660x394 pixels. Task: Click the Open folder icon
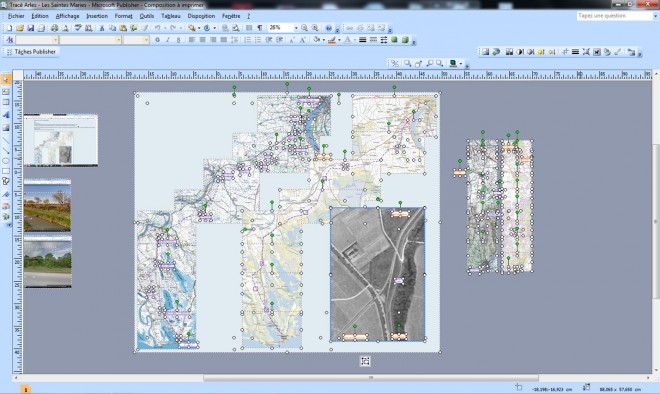[20, 28]
